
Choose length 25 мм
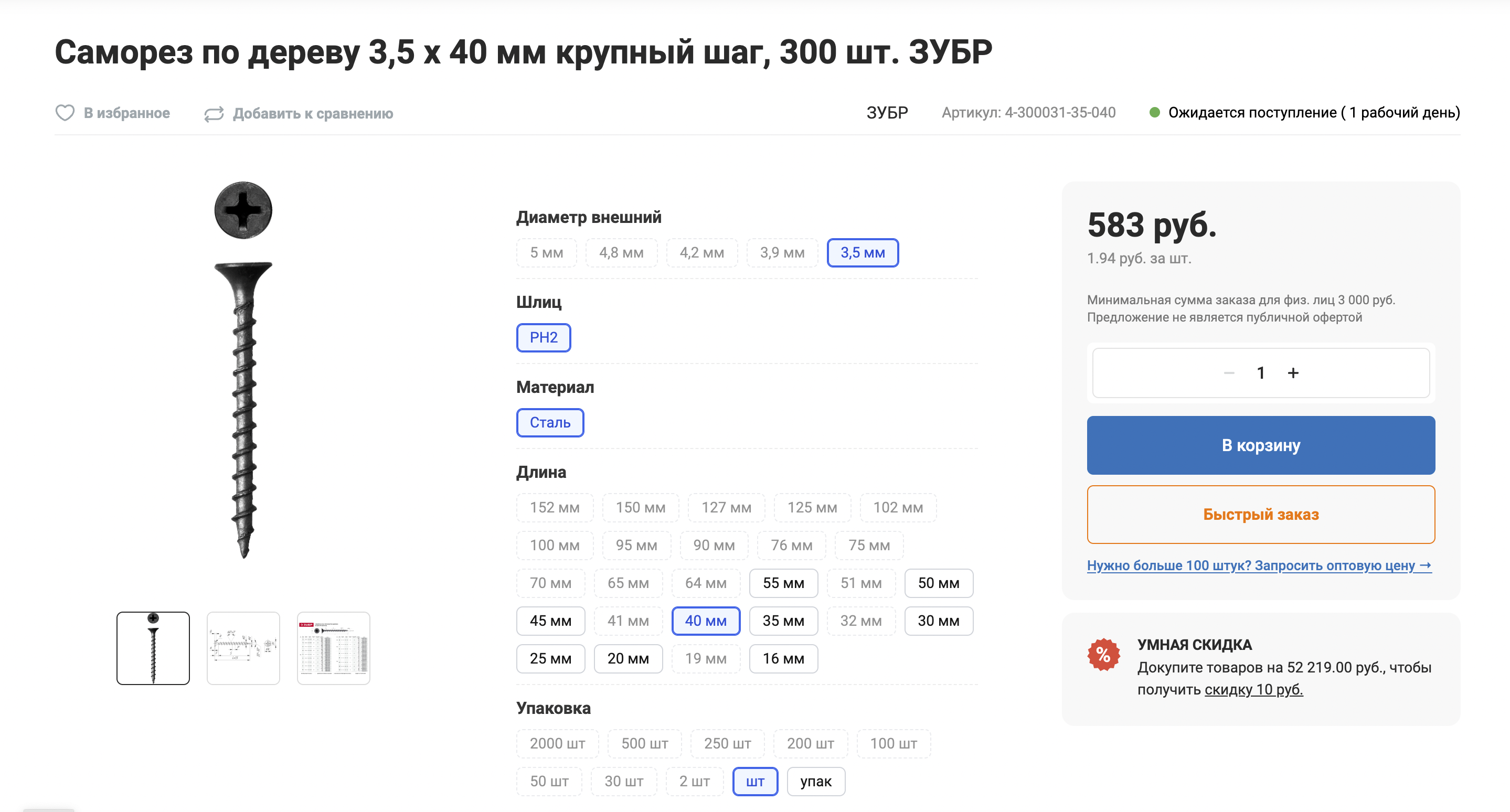point(550,658)
